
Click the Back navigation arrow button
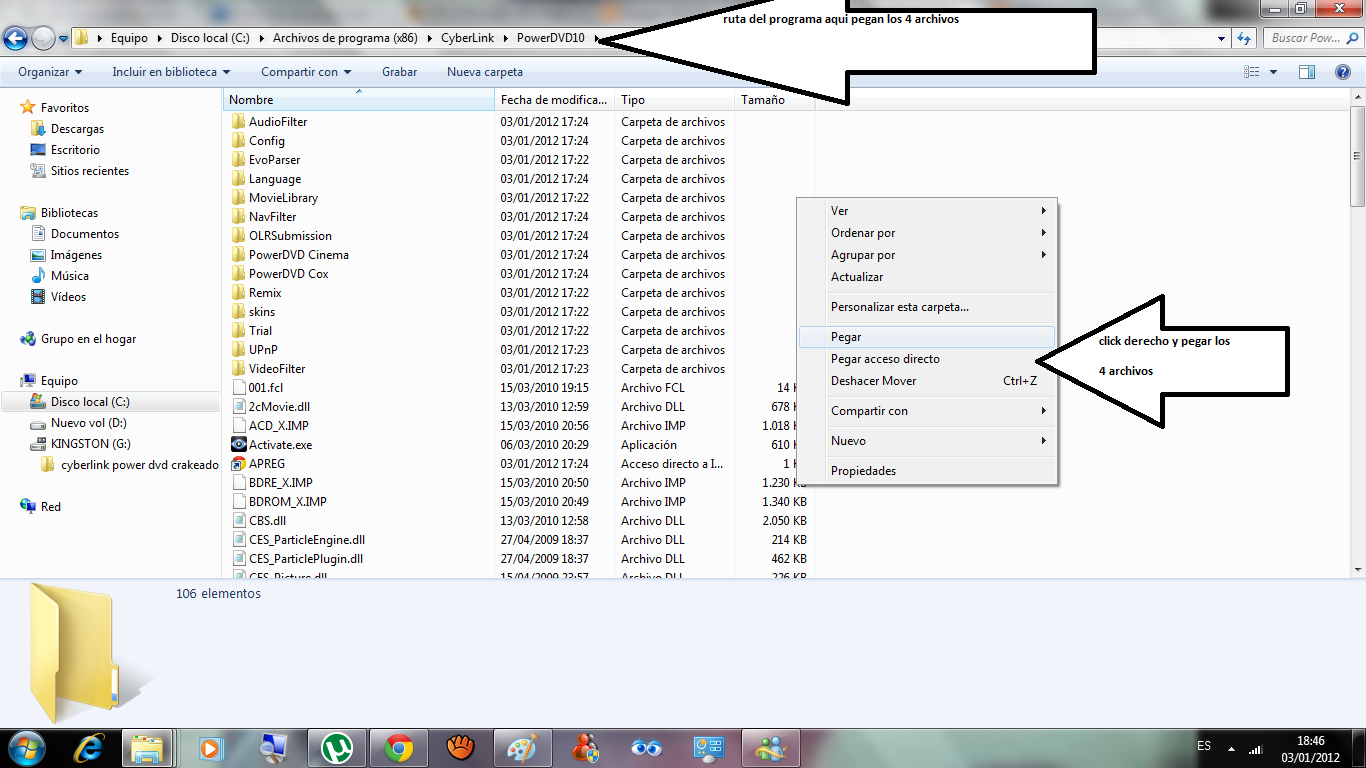(x=15, y=38)
